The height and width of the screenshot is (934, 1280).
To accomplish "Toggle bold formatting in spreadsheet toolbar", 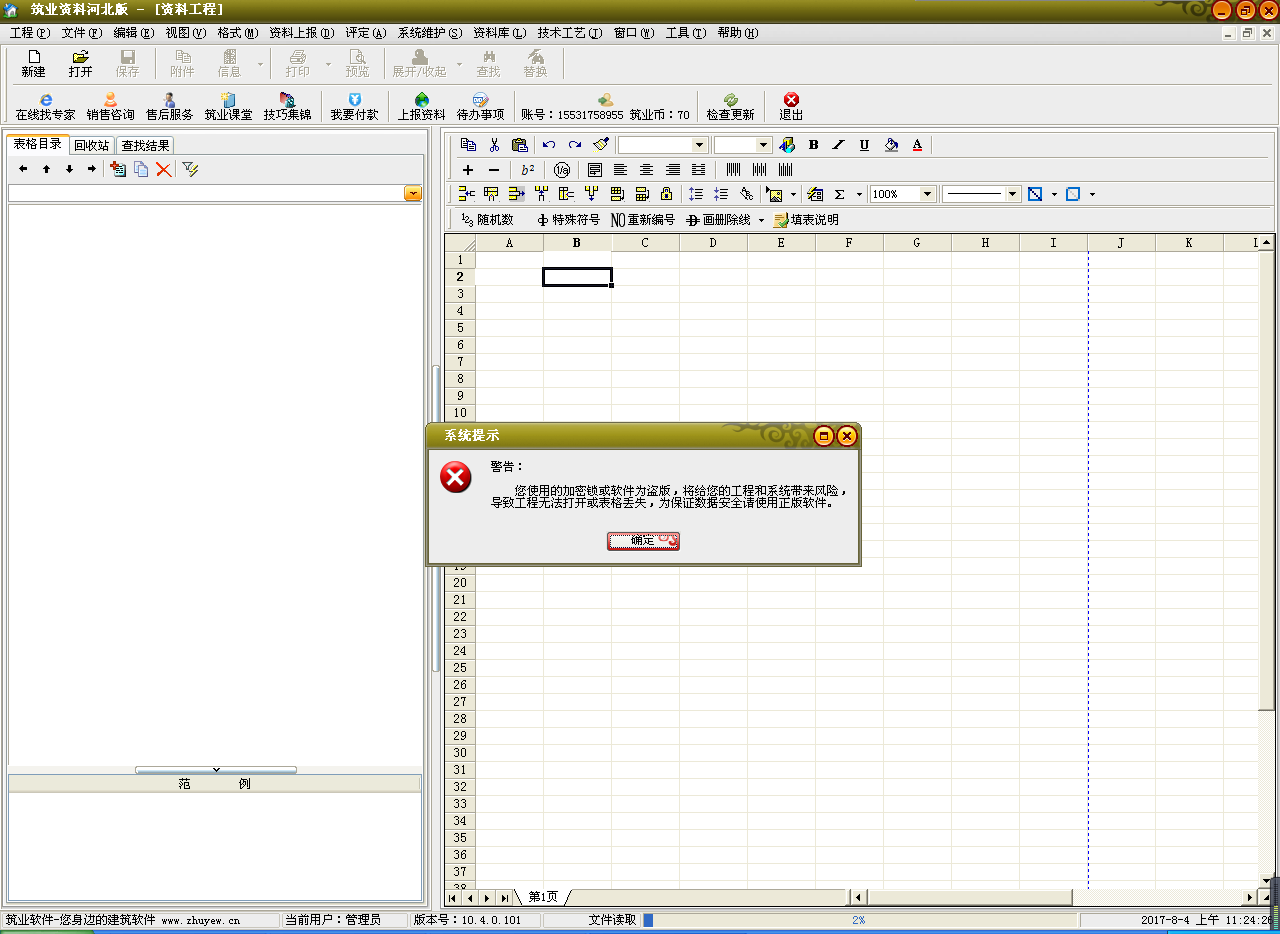I will click(x=813, y=145).
